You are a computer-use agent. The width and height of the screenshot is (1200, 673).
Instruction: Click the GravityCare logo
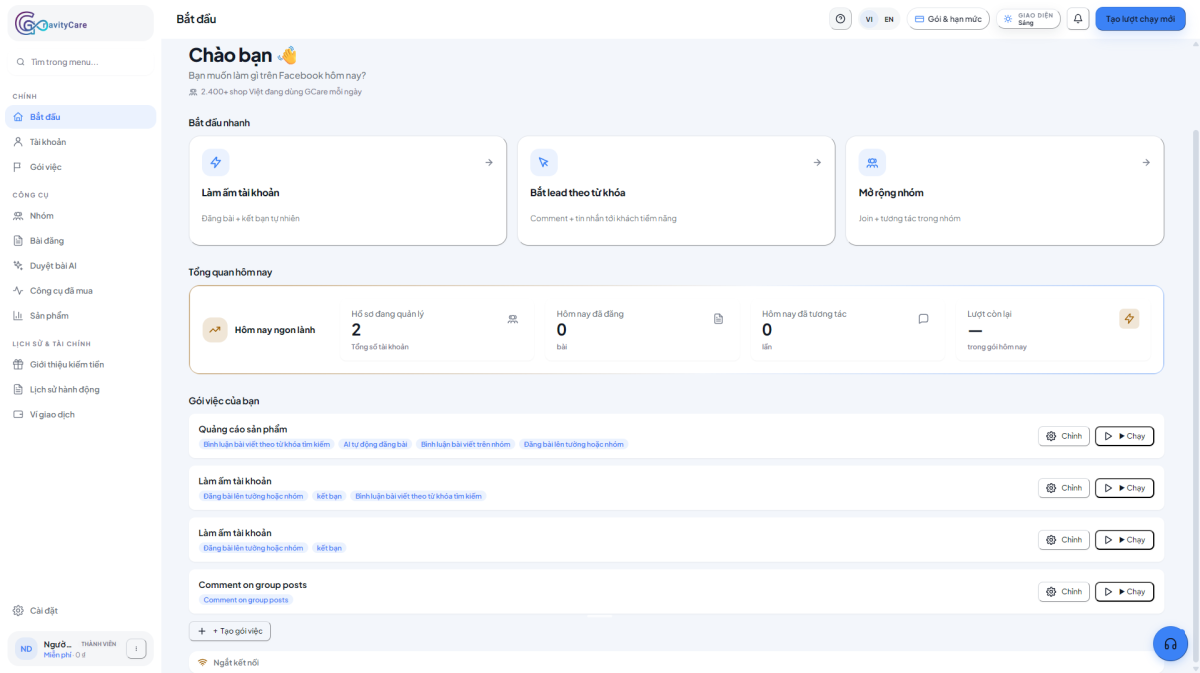tap(52, 24)
